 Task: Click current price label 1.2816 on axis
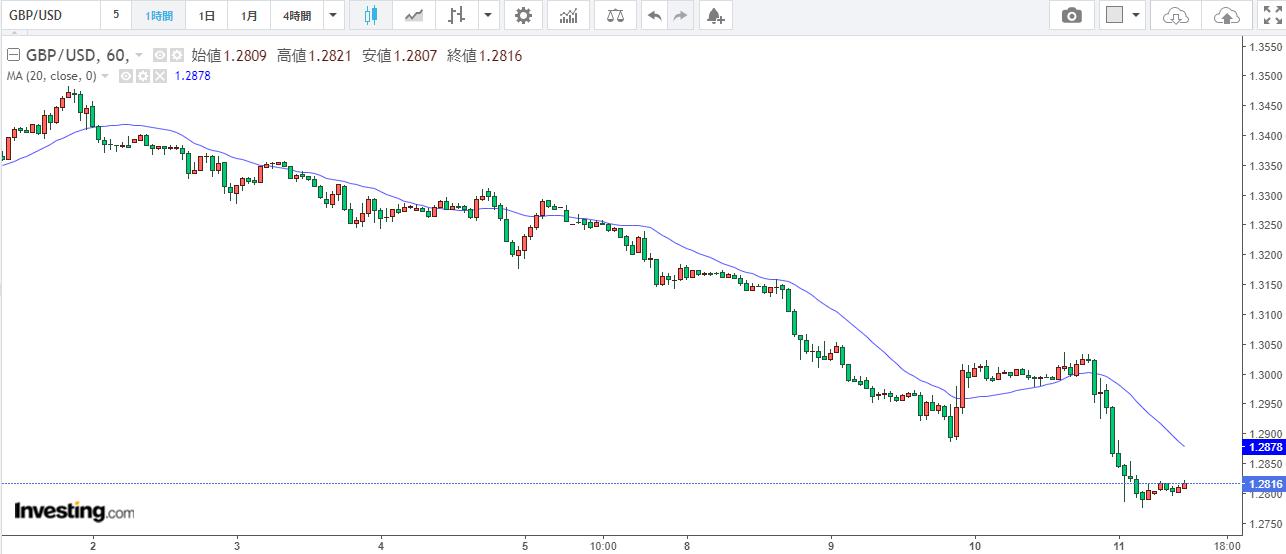[1263, 484]
